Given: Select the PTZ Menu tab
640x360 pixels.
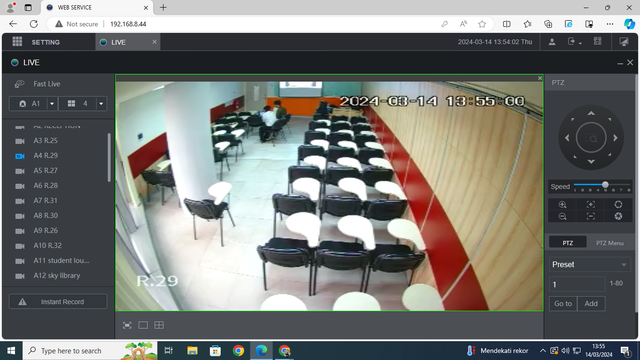Looking at the screenshot, I should (610, 243).
